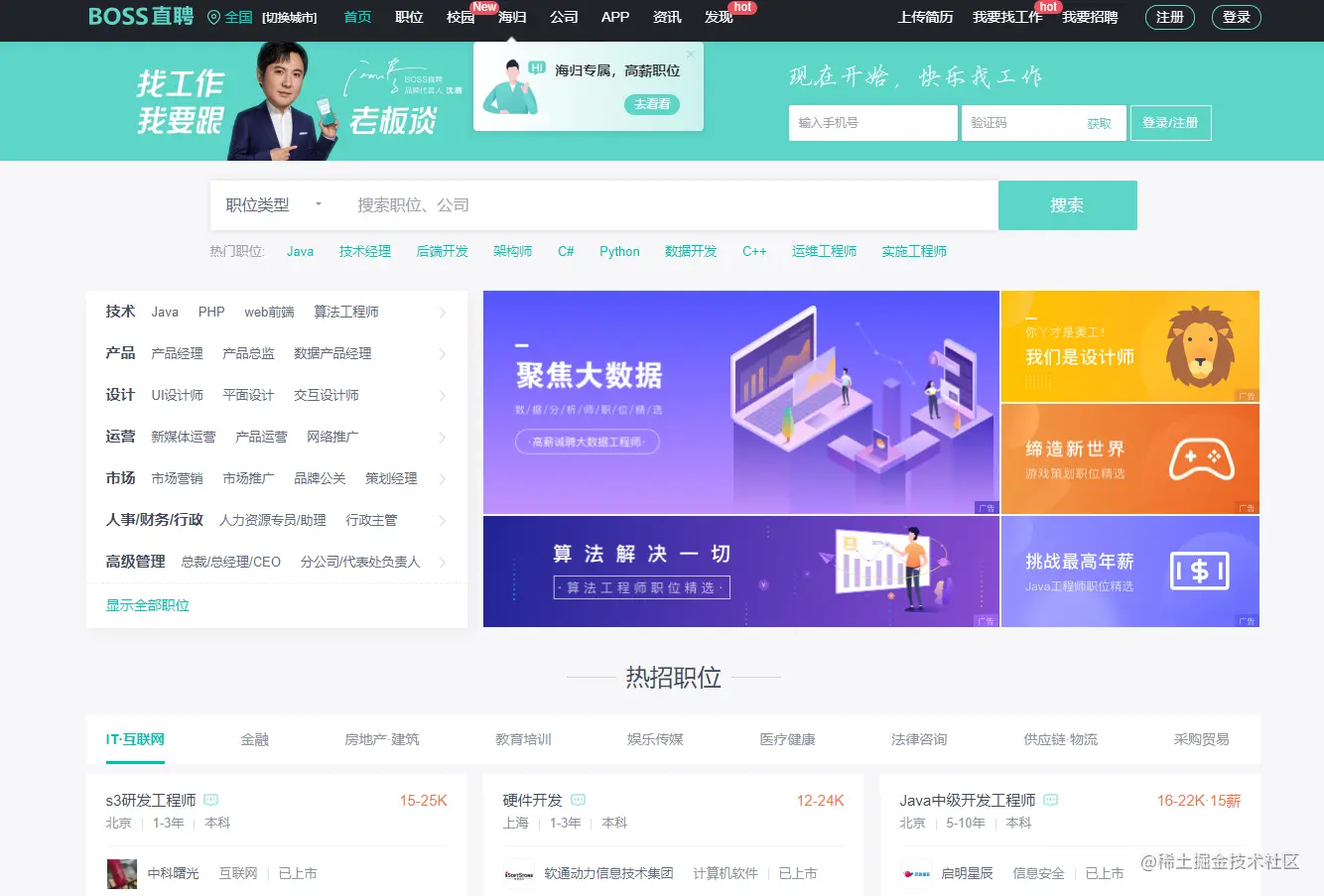Expand the 运营 category arrow

click(443, 438)
